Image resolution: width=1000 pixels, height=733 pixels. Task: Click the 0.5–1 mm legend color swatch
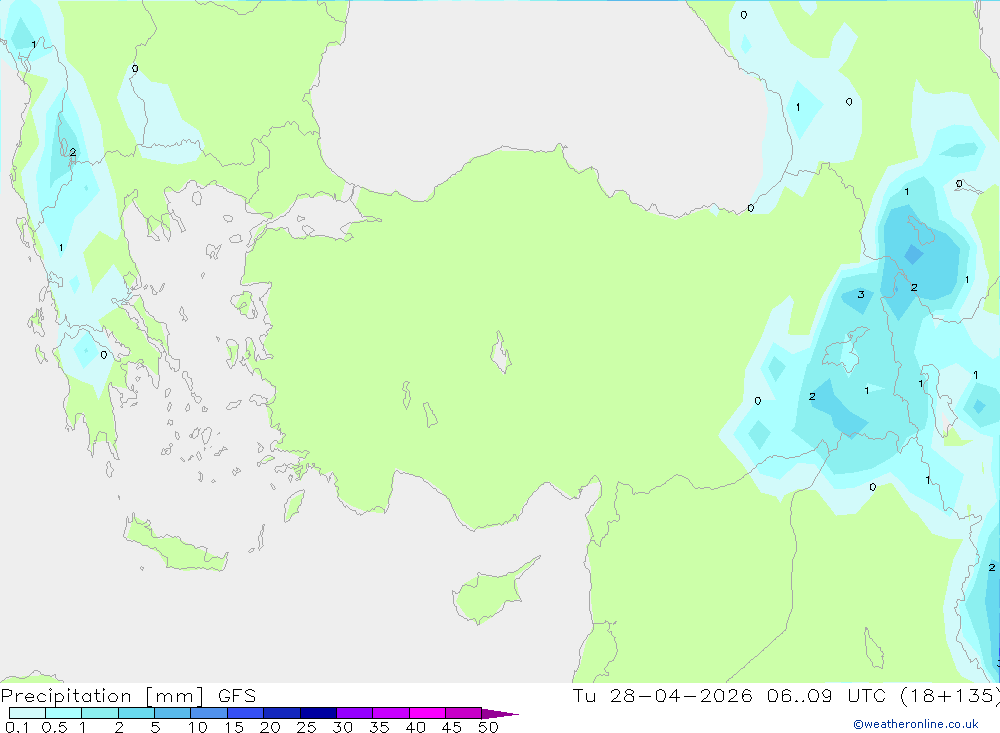tap(64, 713)
